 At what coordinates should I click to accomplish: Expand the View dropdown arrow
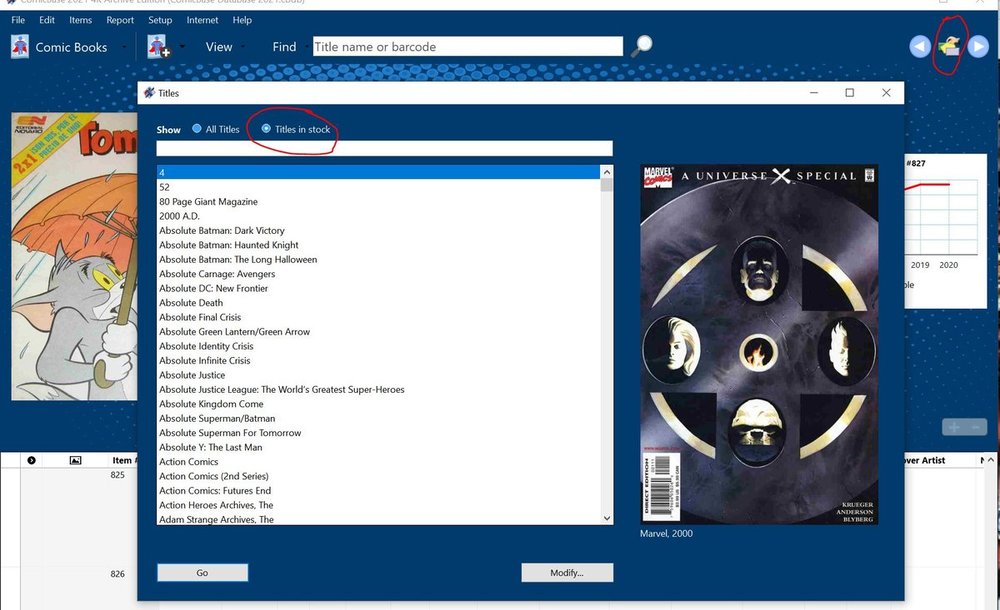click(x=243, y=47)
